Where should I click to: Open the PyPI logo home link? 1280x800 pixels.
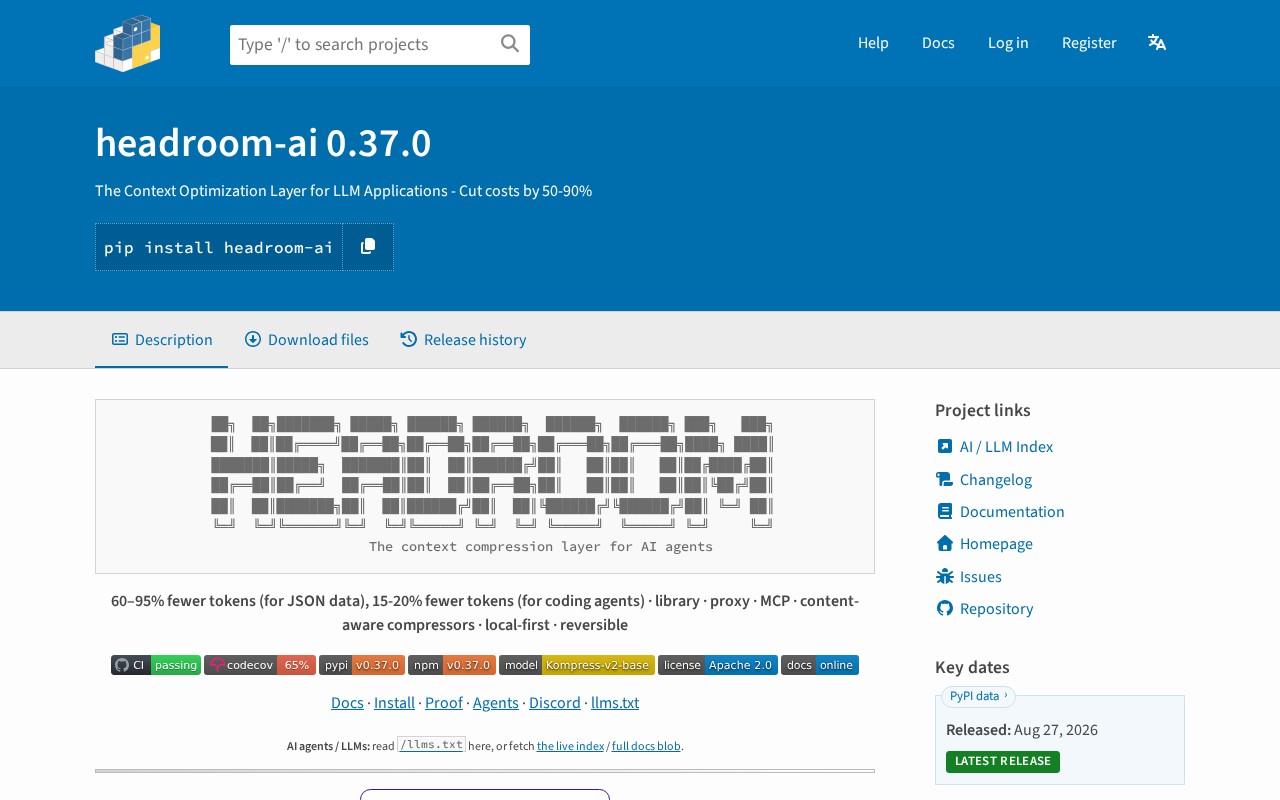128,43
